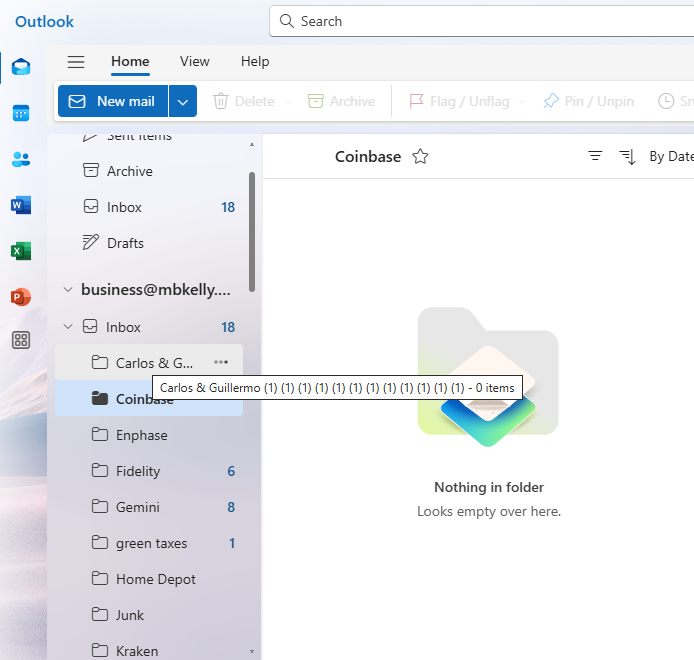Viewport: 694px width, 660px height.
Task: Open the message list filter icon
Action: [x=595, y=156]
